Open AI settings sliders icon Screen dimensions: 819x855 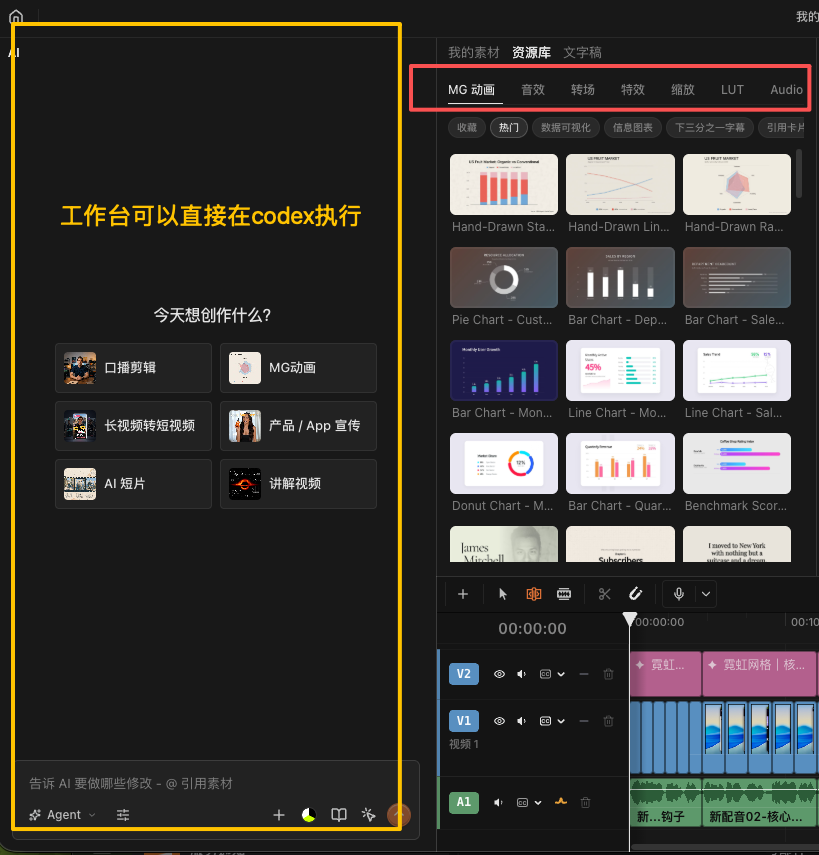[123, 815]
